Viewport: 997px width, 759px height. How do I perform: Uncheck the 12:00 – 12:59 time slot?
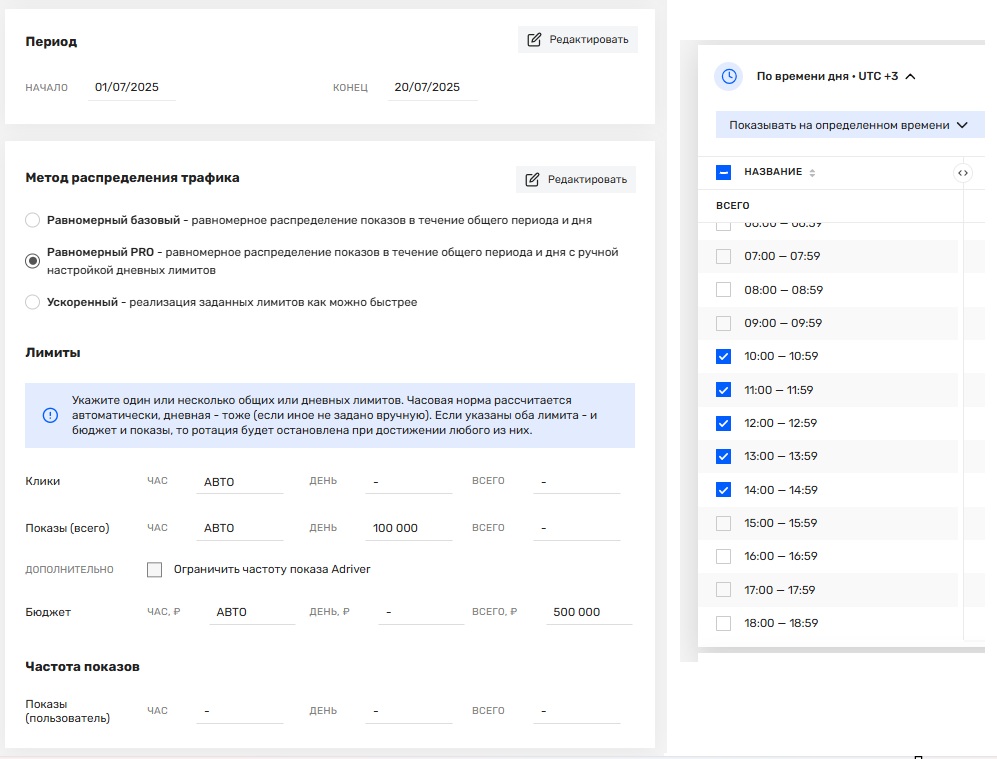723,423
